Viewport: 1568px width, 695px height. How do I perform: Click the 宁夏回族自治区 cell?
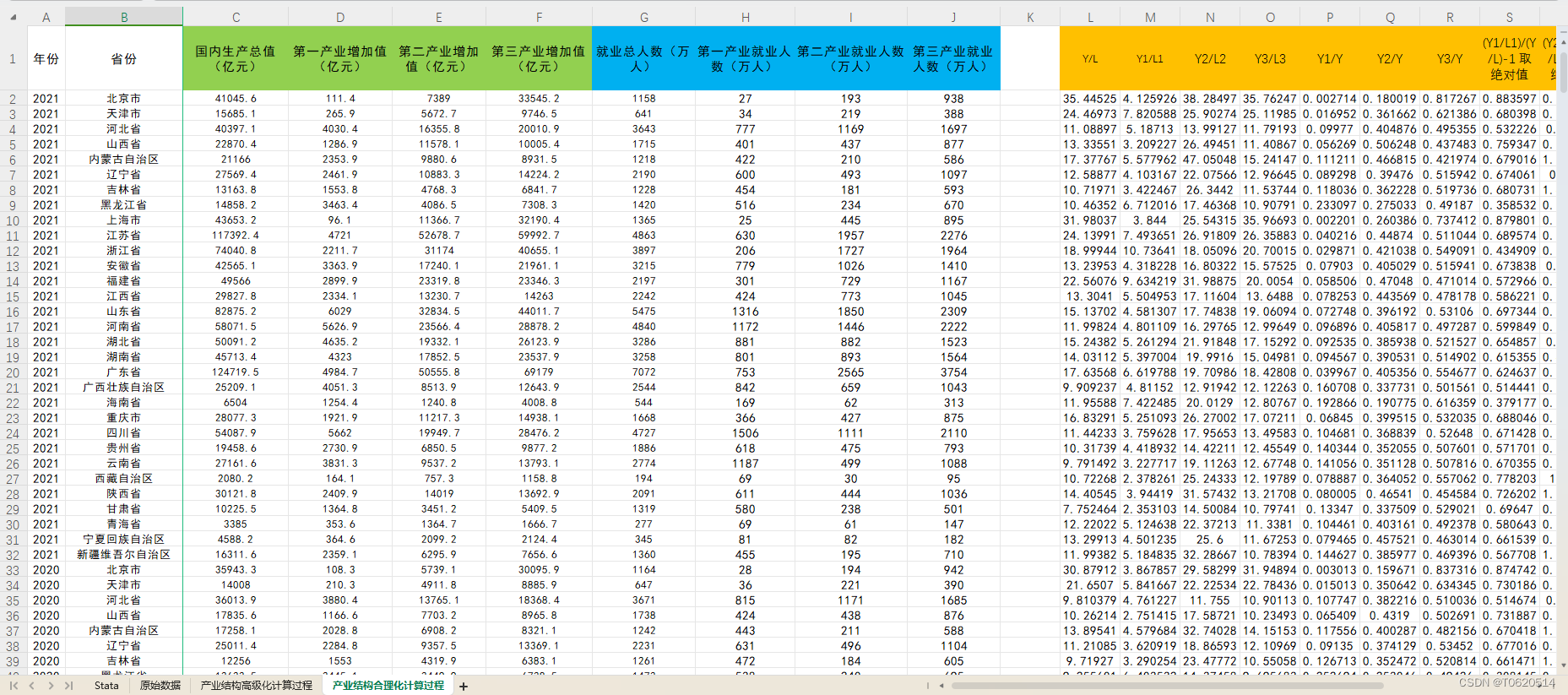[x=124, y=540]
